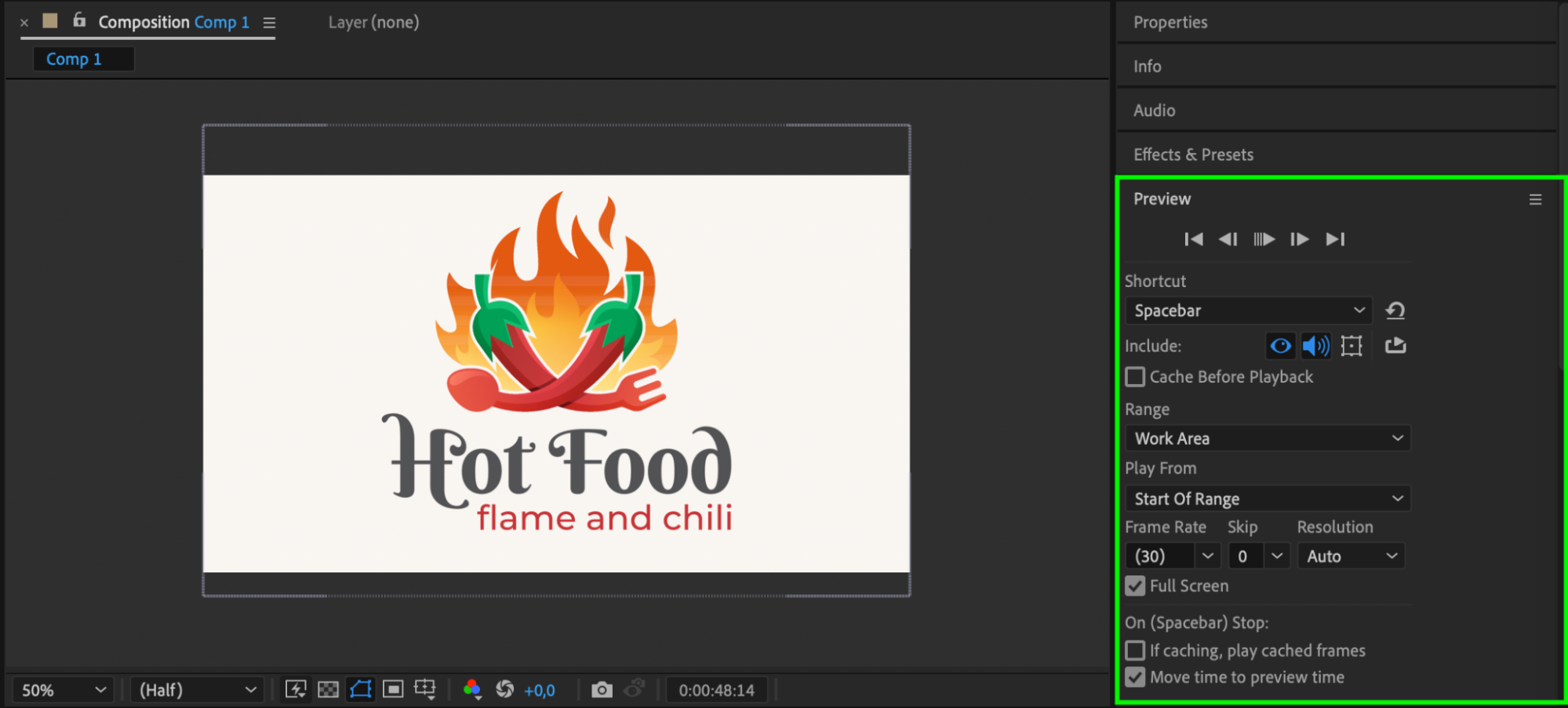Reset the preview shortcut settings icon
The height and width of the screenshot is (708, 1568).
(x=1395, y=310)
